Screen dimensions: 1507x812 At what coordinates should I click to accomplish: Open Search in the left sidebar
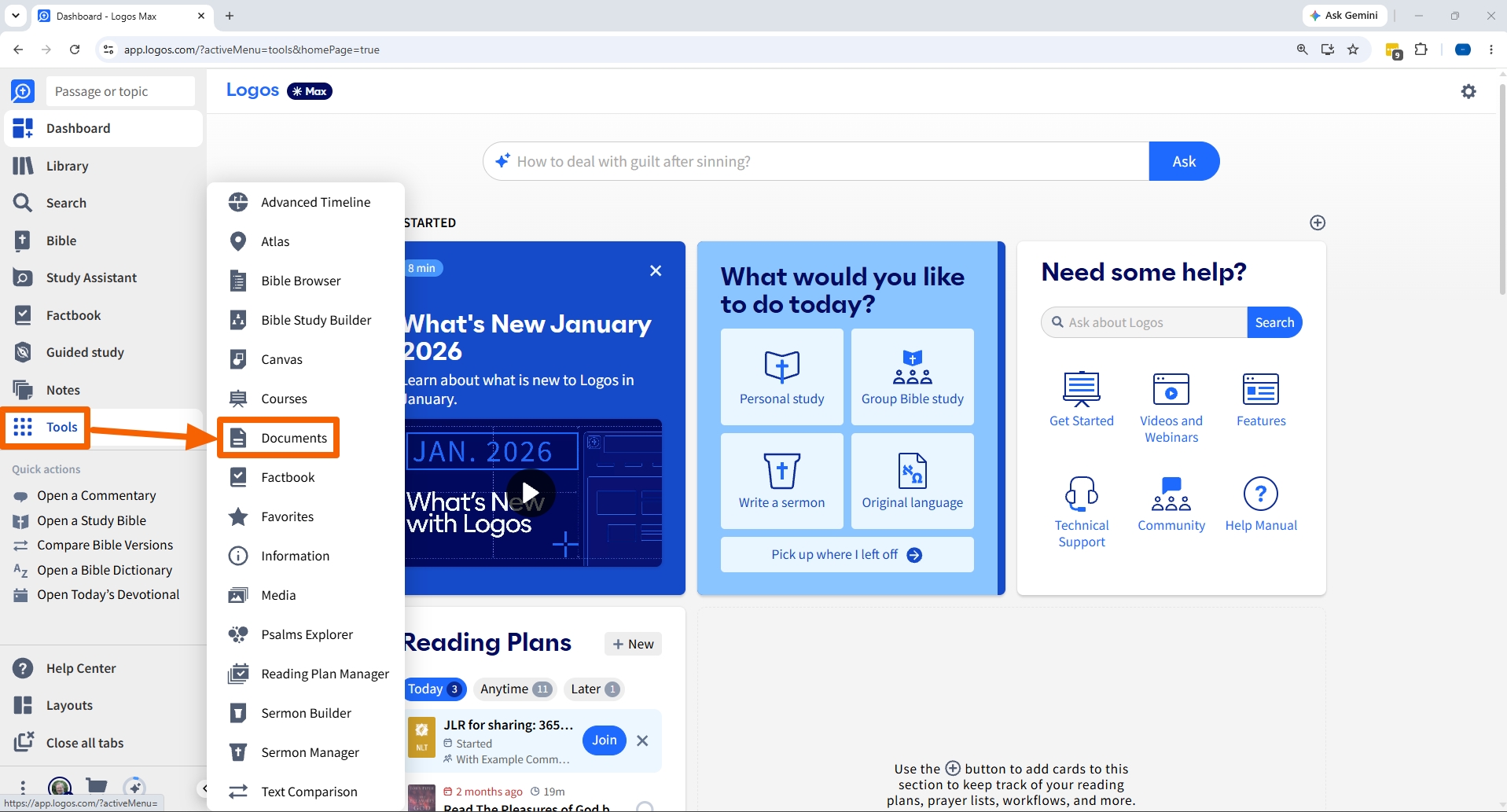(x=103, y=203)
